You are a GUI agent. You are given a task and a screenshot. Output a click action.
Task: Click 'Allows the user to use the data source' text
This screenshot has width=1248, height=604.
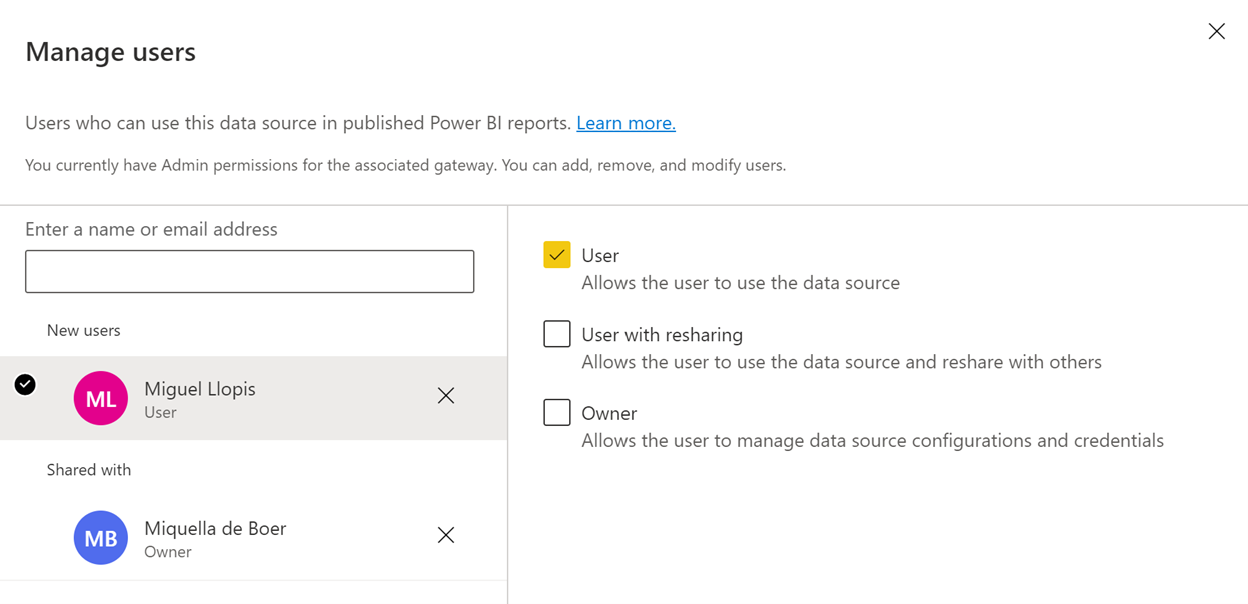click(740, 283)
